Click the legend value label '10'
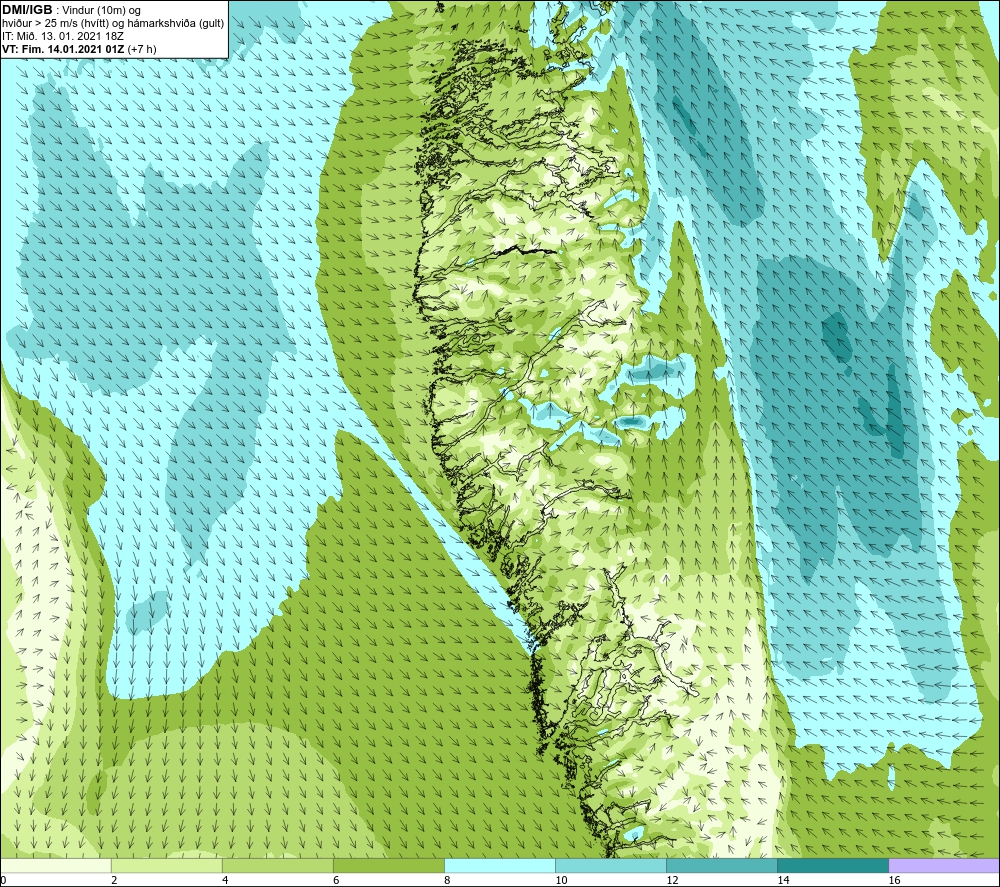The image size is (1000, 887). (561, 881)
